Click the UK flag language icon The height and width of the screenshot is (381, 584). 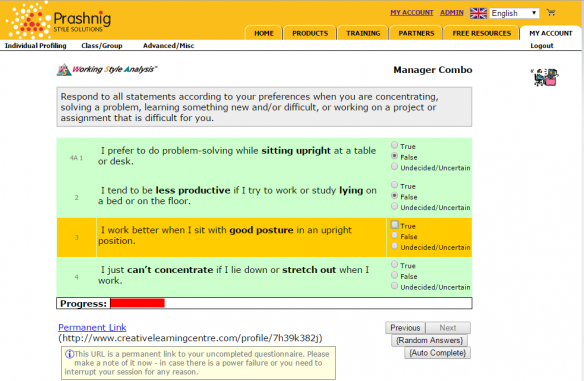click(478, 13)
